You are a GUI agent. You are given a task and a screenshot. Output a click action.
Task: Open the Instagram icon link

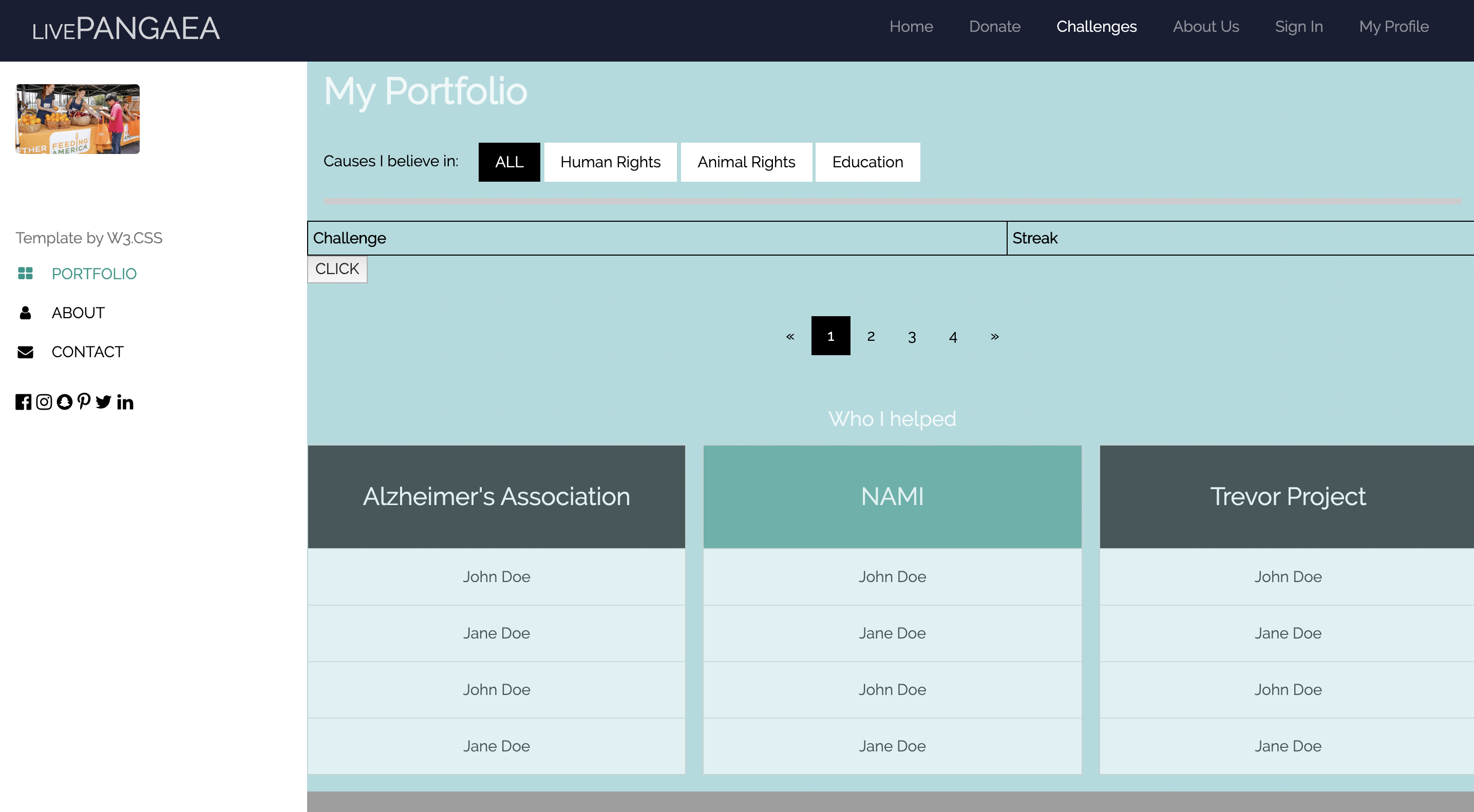pyautogui.click(x=44, y=402)
